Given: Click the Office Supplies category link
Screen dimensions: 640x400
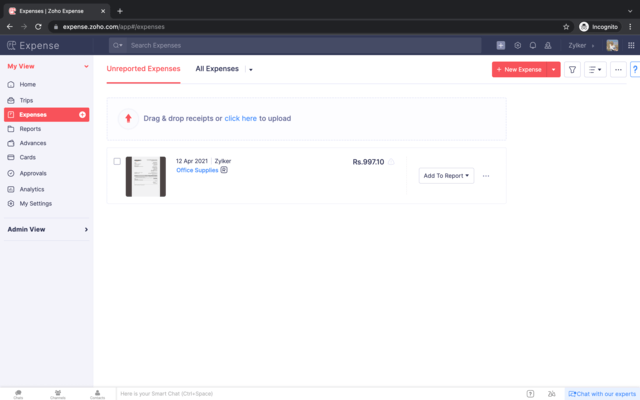Looking at the screenshot, I should (197, 170).
